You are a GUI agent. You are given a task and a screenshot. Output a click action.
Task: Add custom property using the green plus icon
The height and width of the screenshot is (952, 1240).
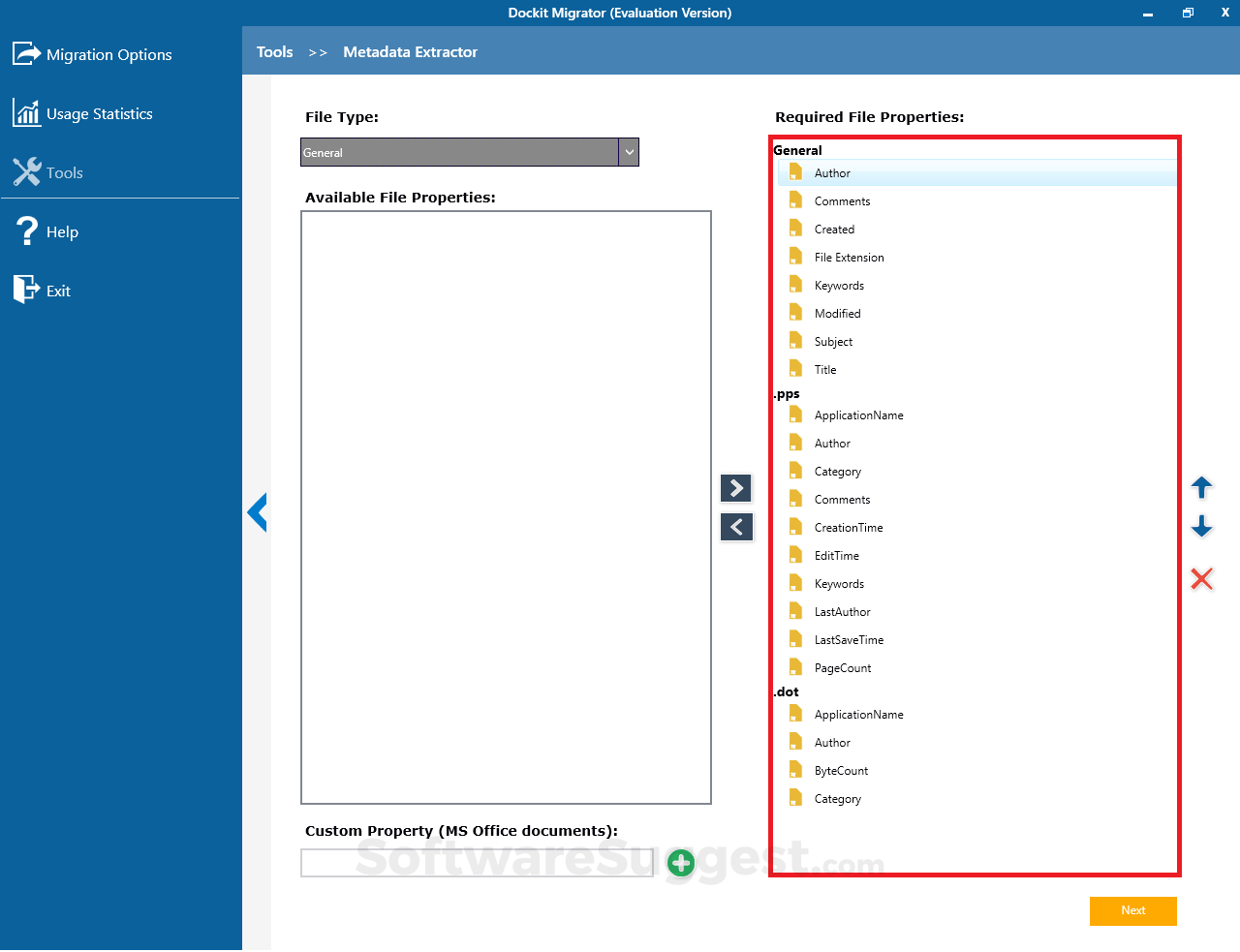point(680,863)
